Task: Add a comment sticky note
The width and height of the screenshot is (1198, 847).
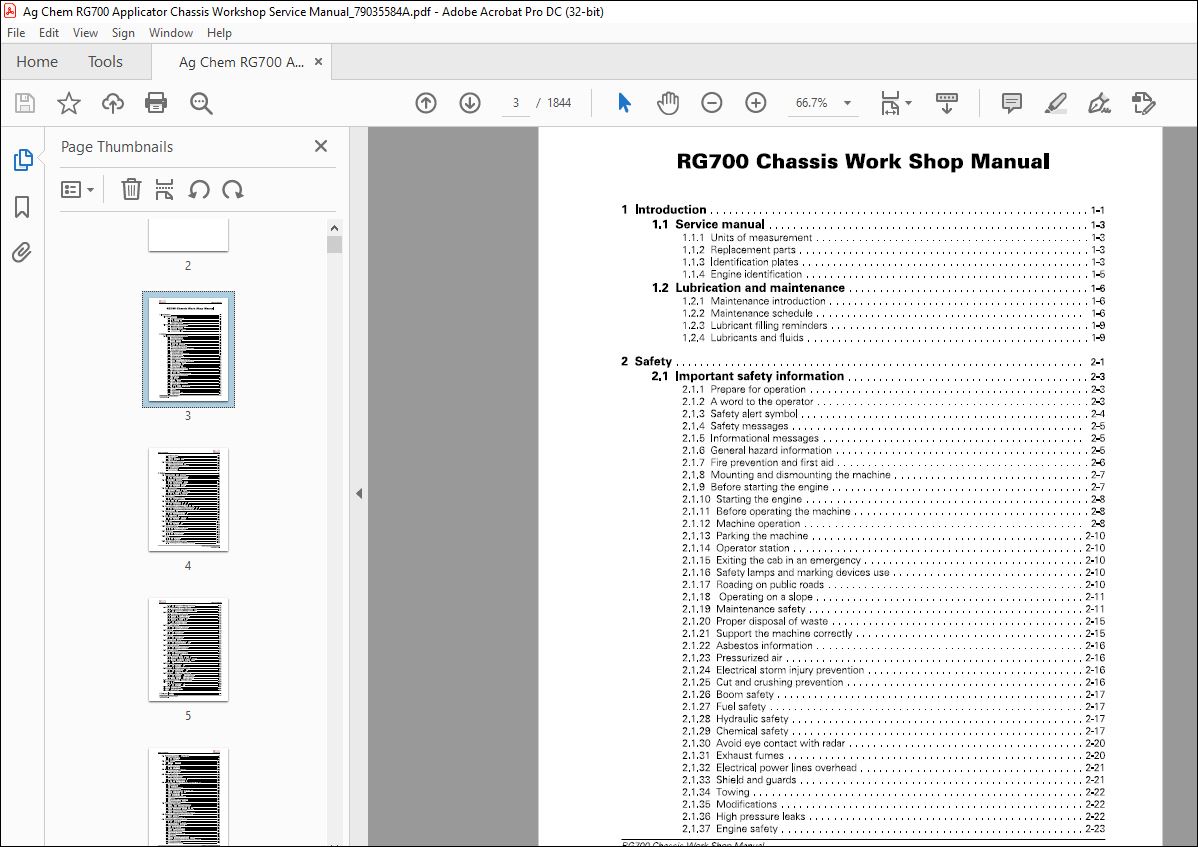Action: (x=1012, y=103)
